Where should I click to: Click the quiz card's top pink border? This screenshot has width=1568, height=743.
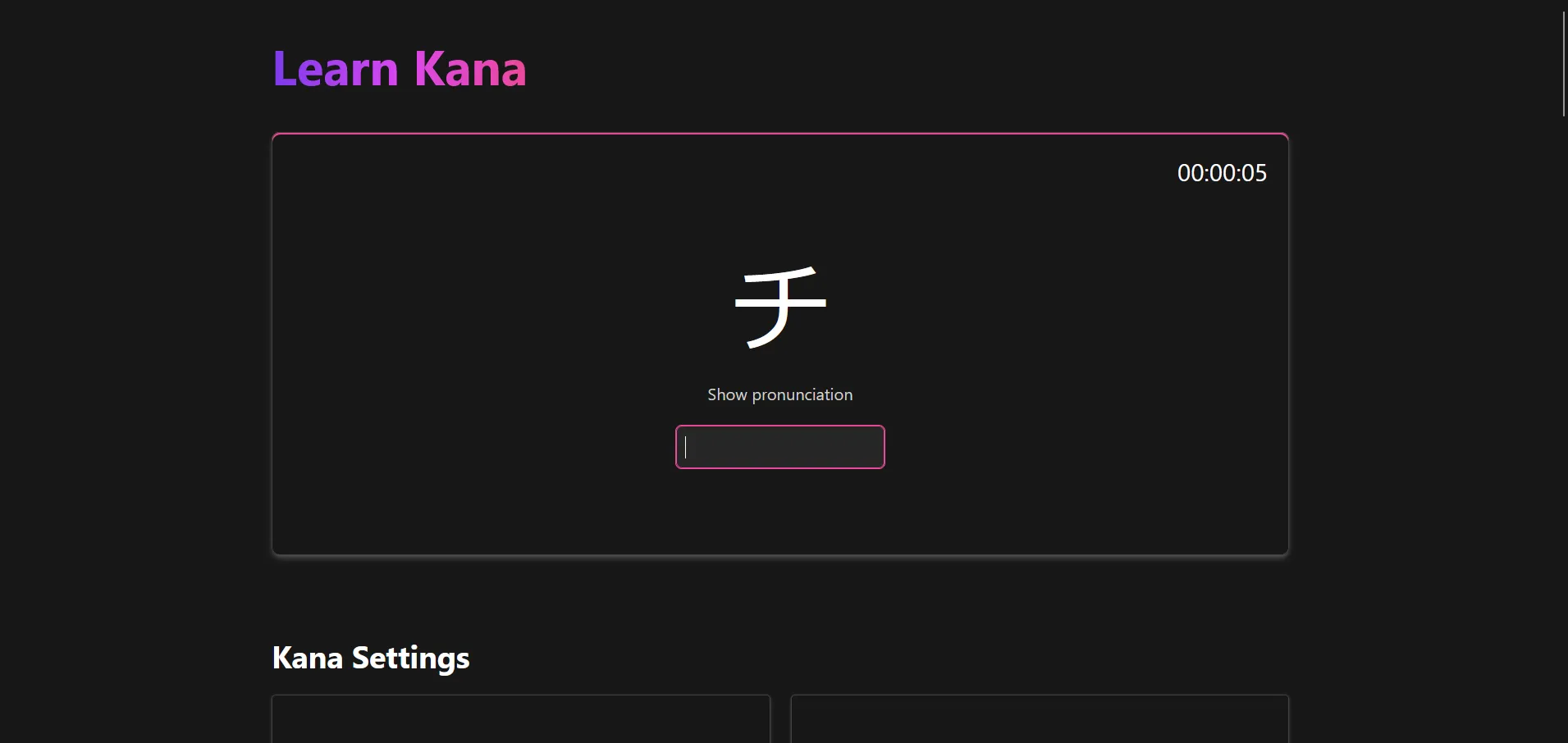click(779, 134)
